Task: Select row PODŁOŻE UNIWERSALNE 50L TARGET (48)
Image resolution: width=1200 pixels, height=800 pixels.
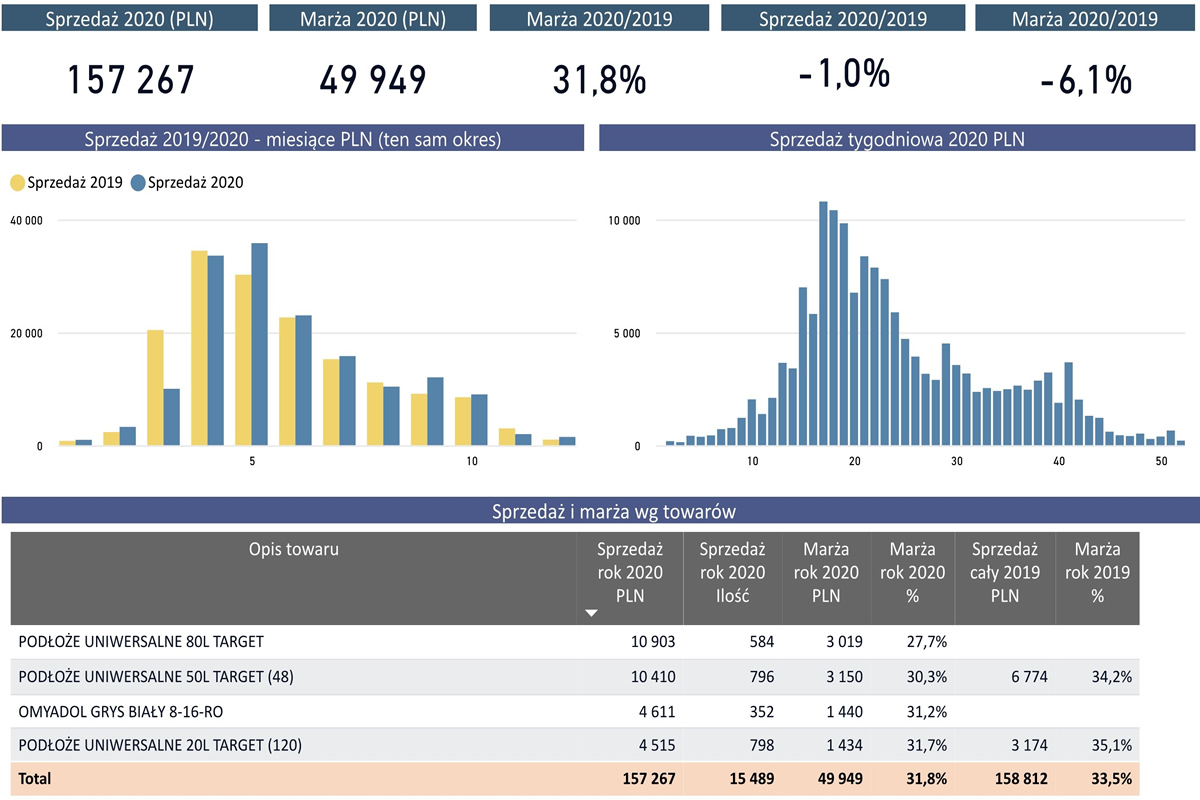Action: pos(156,677)
